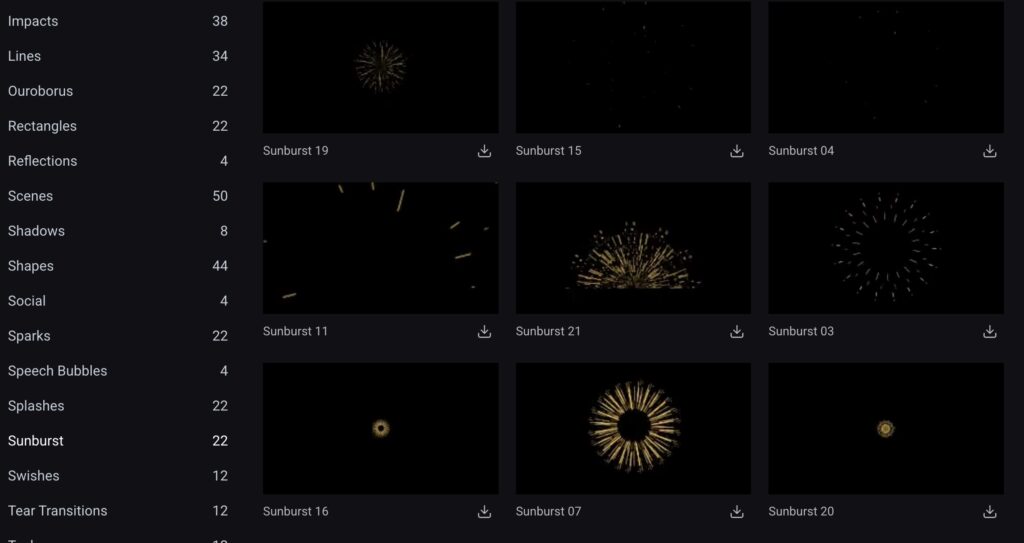Download the Sunburst 03 asset

tap(989, 331)
